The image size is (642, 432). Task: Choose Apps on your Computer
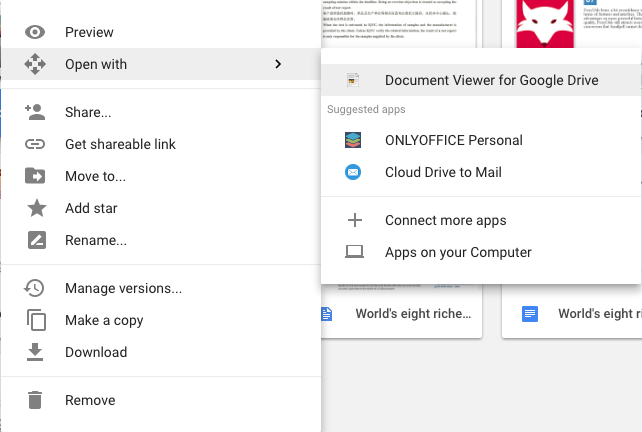click(x=458, y=252)
